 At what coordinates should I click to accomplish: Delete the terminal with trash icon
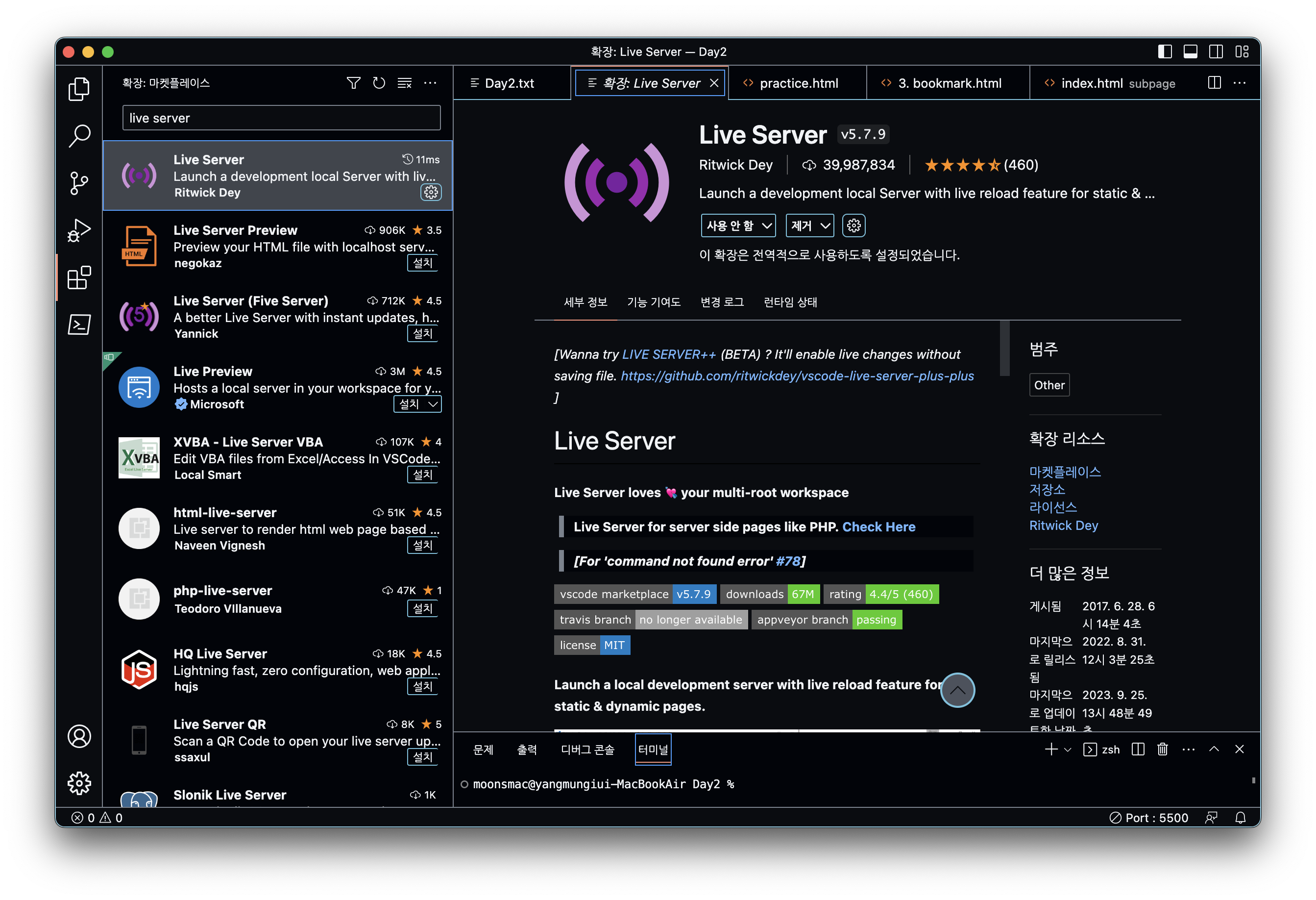[x=1163, y=750]
